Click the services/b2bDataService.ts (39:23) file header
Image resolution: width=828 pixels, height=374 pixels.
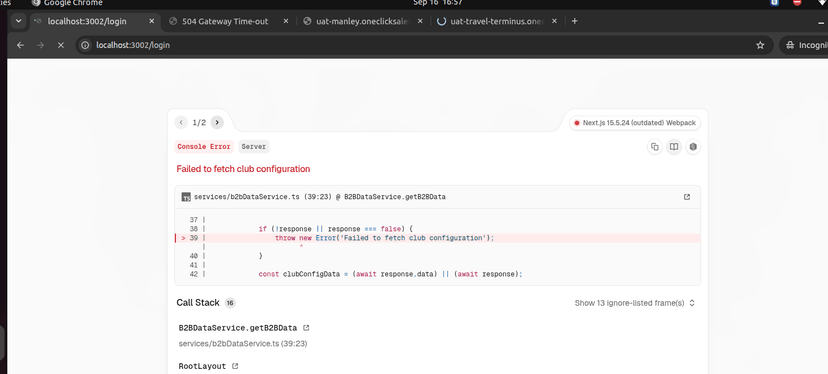pos(319,197)
